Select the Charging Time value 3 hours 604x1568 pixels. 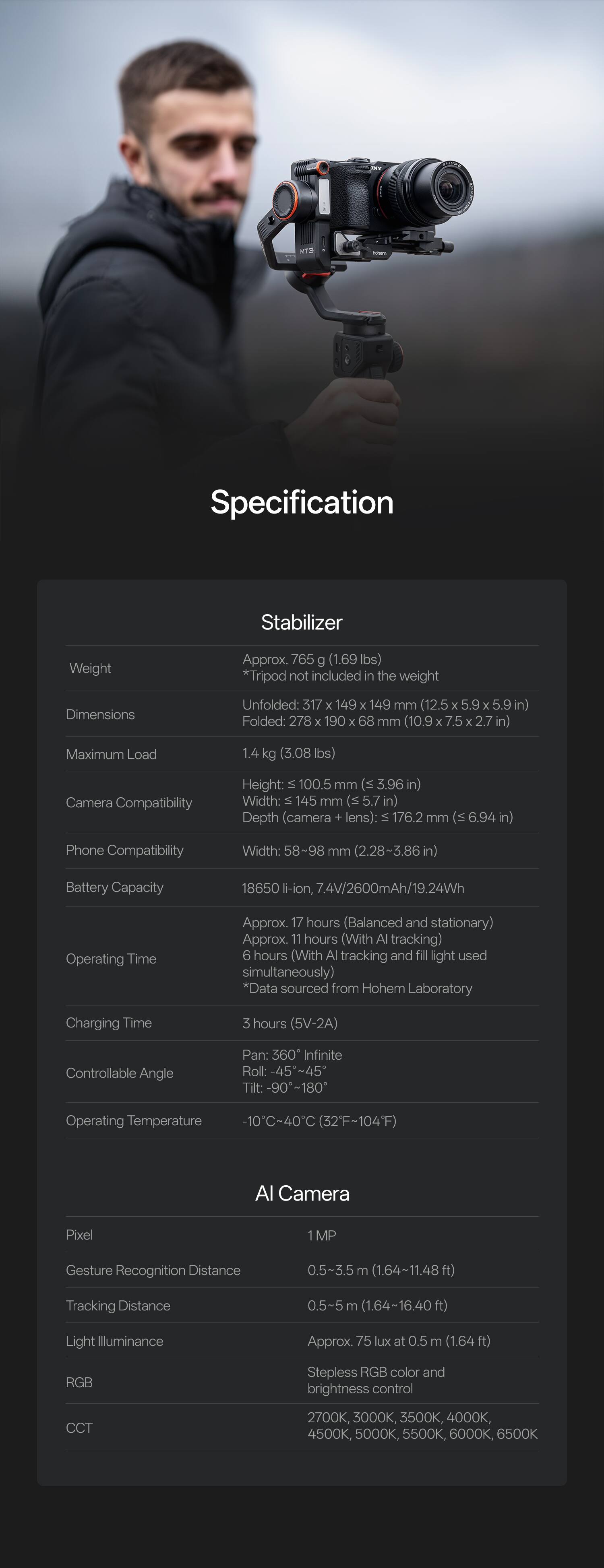point(290,1023)
